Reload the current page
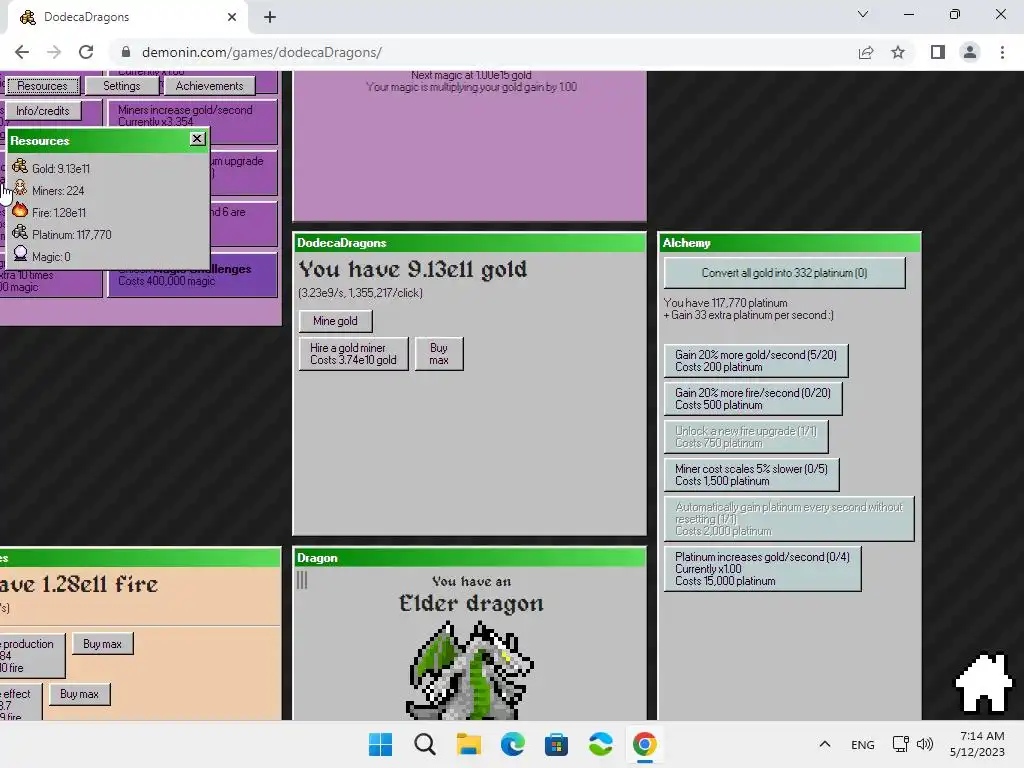 click(x=86, y=52)
